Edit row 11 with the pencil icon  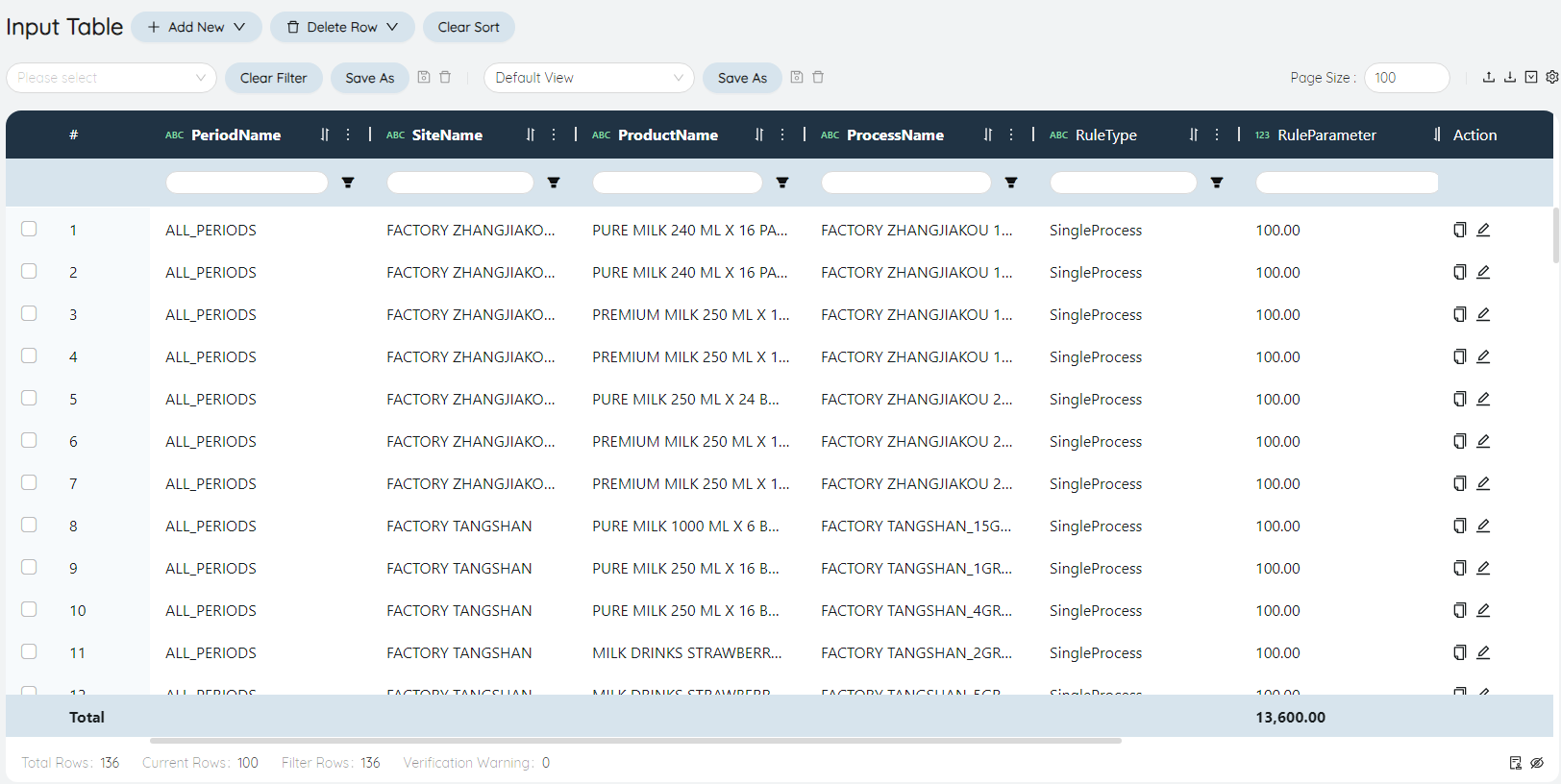[x=1483, y=652]
